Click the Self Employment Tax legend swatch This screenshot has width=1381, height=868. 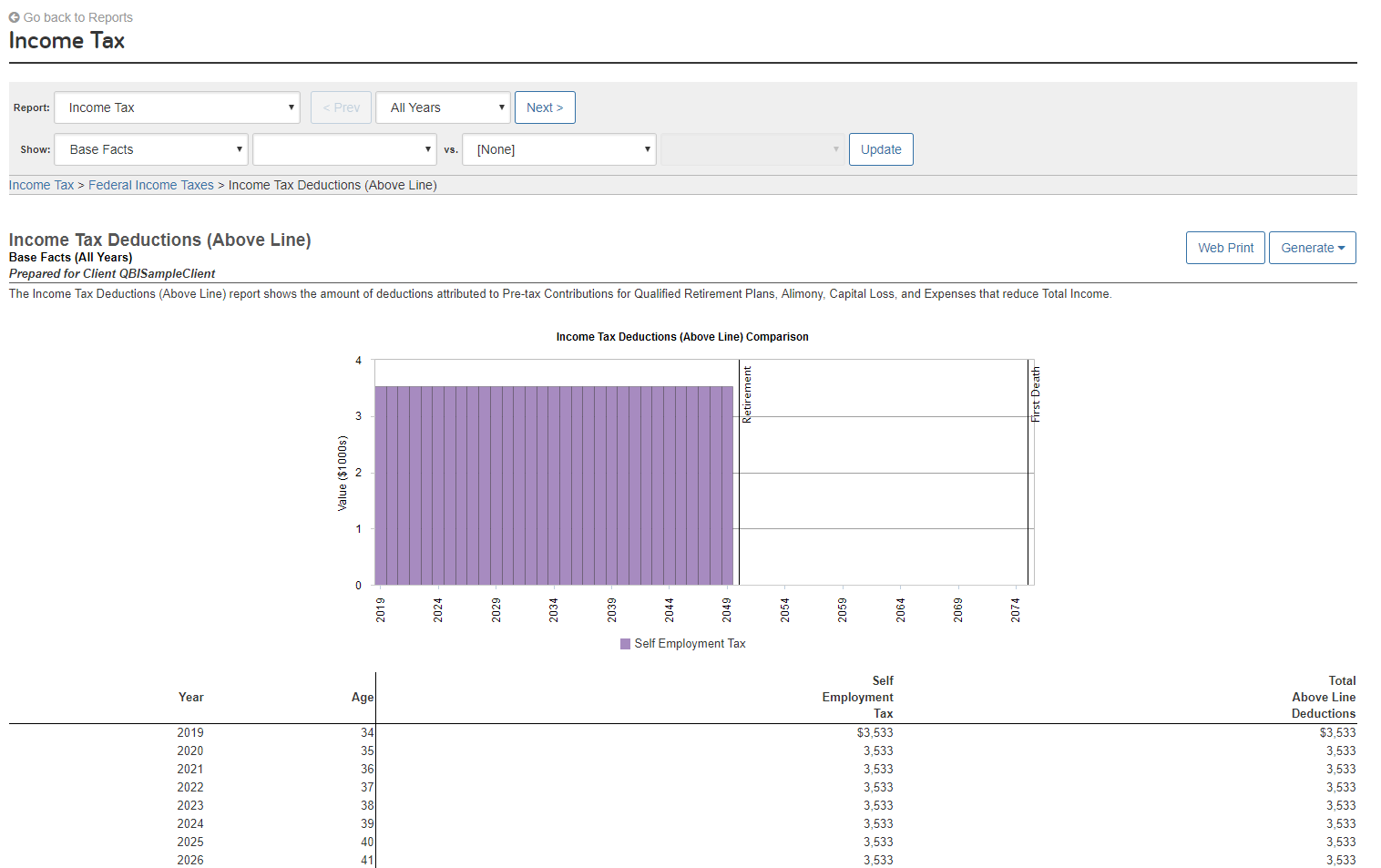[x=625, y=644]
